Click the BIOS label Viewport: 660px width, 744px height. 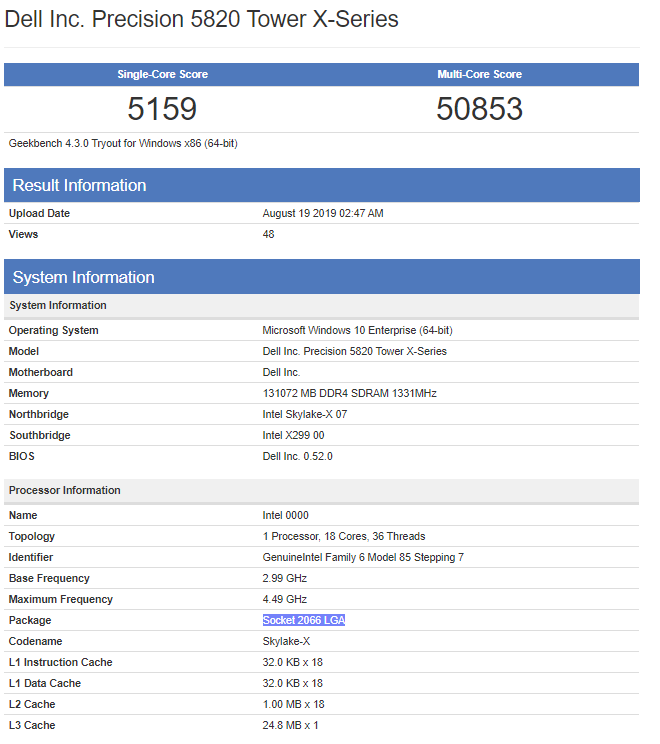coord(22,456)
